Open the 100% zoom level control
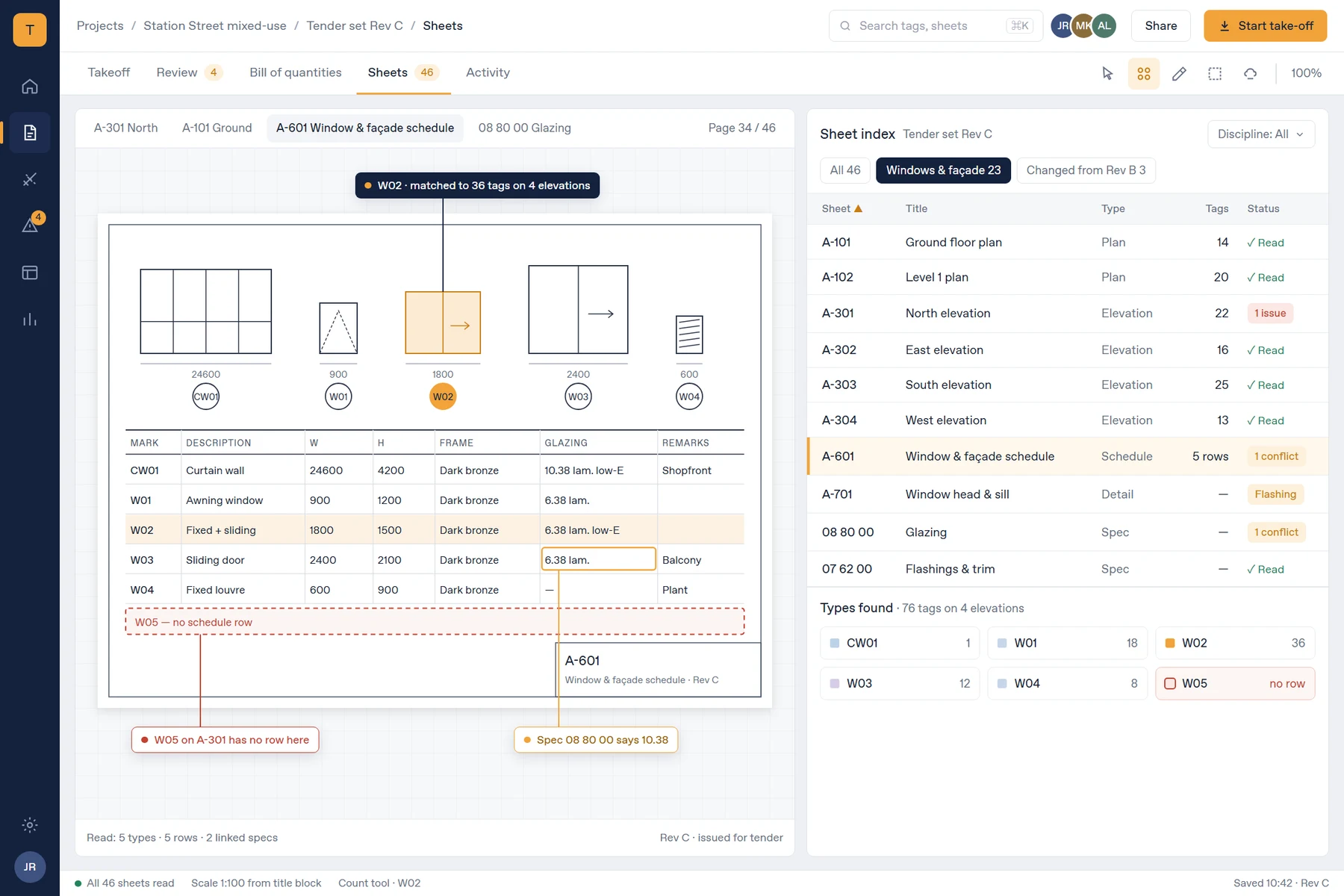 pyautogui.click(x=1306, y=73)
